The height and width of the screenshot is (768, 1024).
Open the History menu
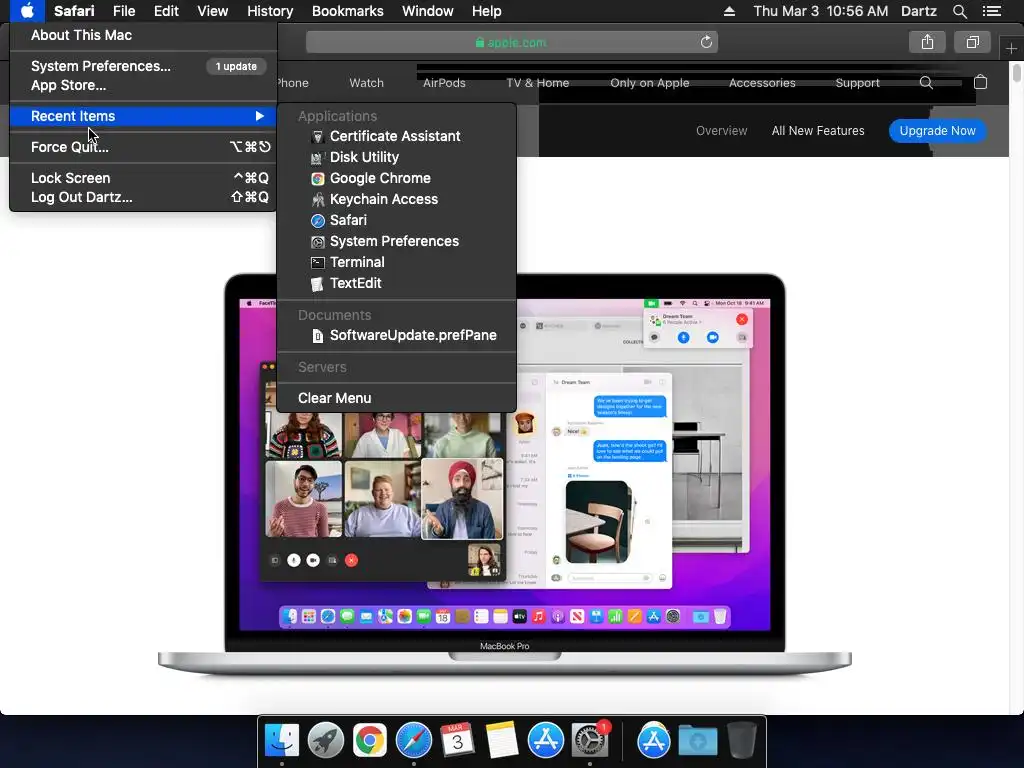pyautogui.click(x=270, y=11)
